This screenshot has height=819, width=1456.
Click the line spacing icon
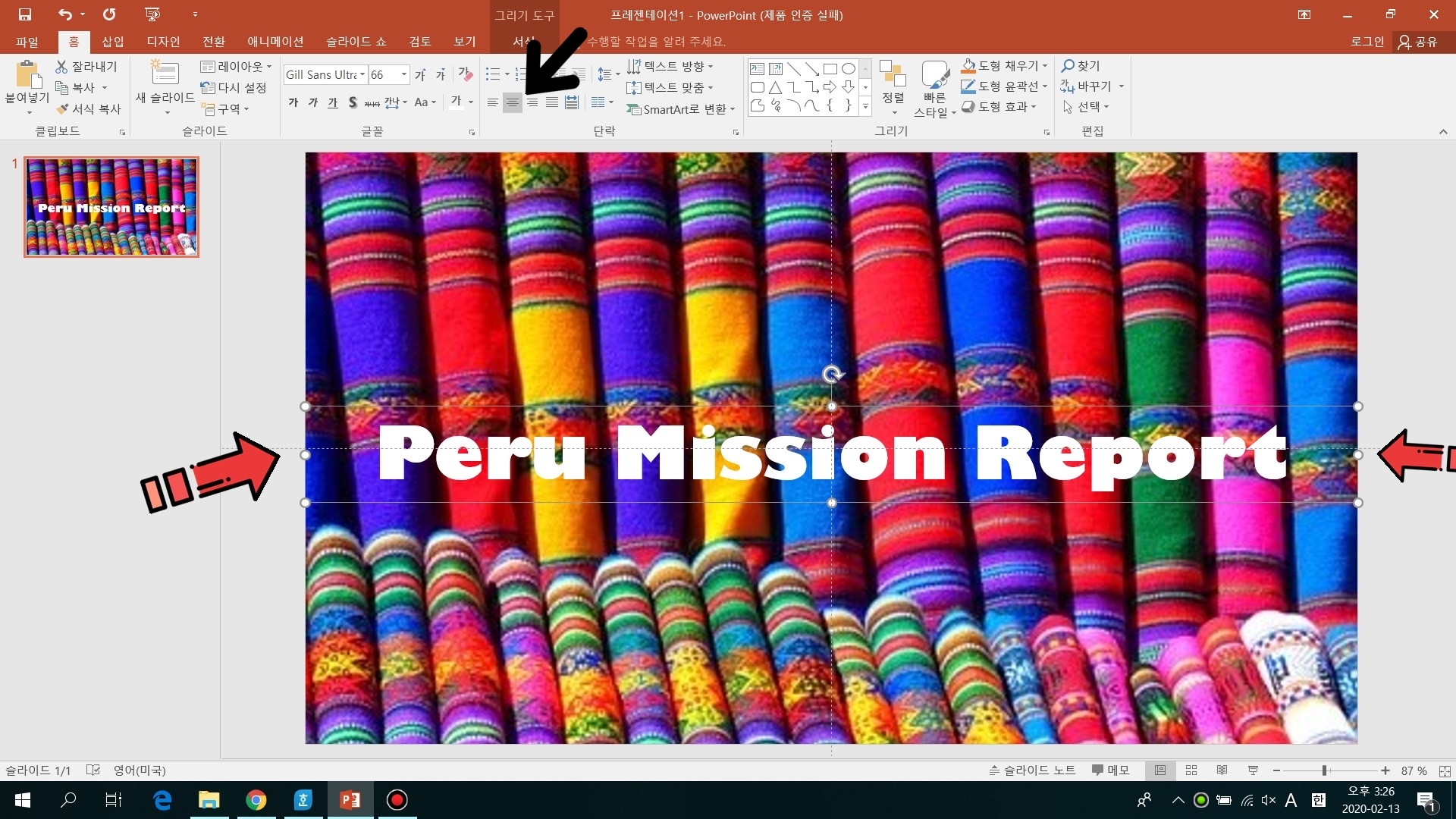coord(604,74)
